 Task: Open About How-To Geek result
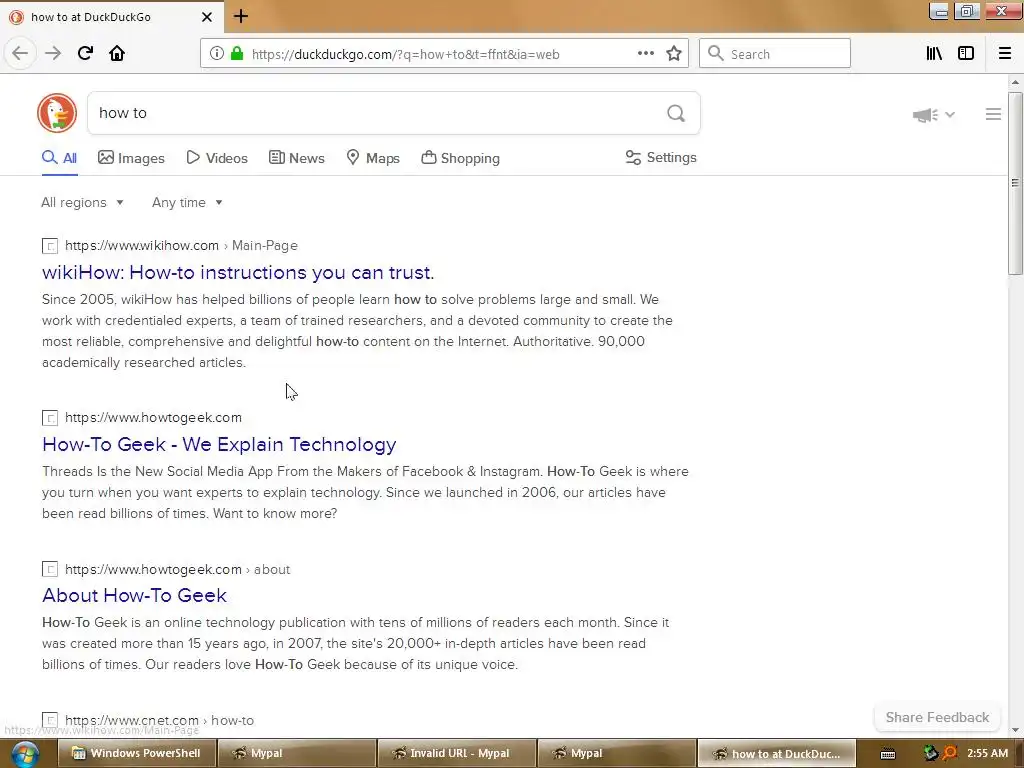[135, 596]
